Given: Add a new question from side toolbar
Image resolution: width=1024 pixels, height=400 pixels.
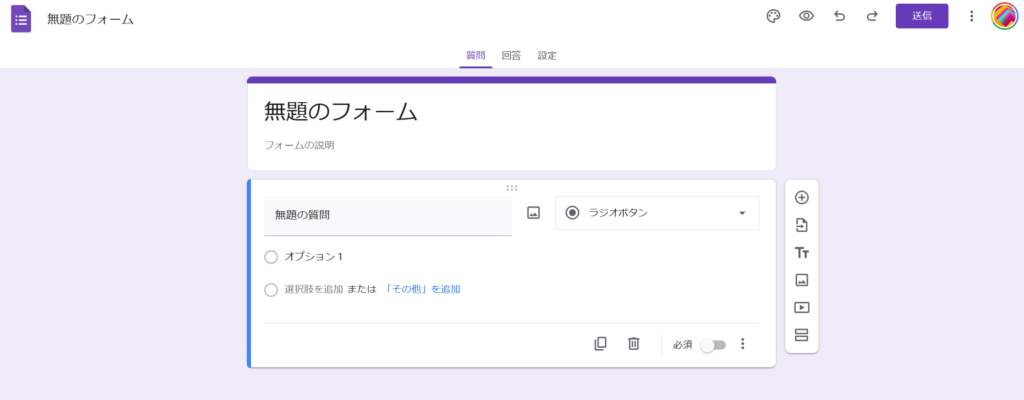Looking at the screenshot, I should pyautogui.click(x=801, y=198).
